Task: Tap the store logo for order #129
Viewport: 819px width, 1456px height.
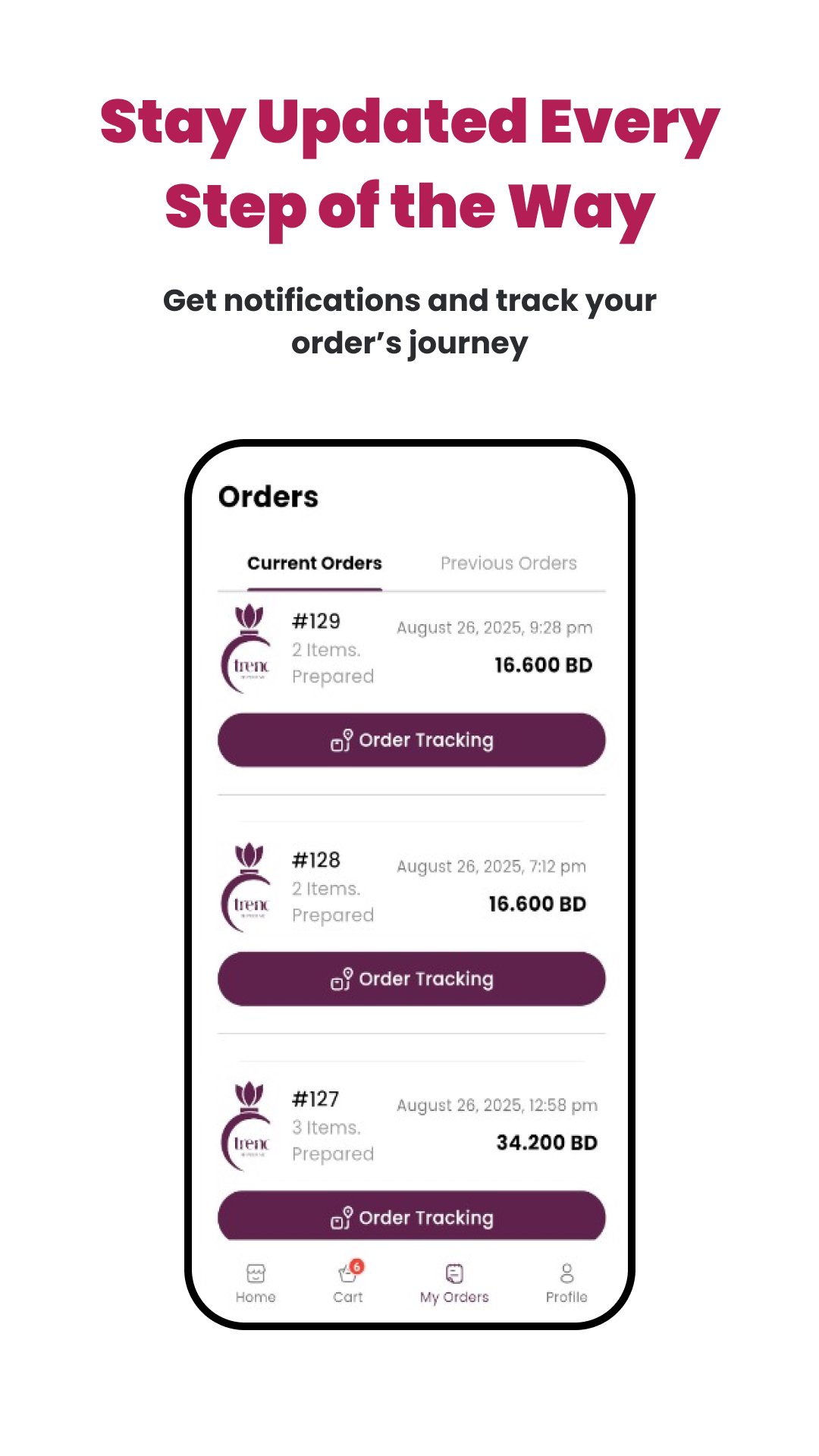Action: 247,649
